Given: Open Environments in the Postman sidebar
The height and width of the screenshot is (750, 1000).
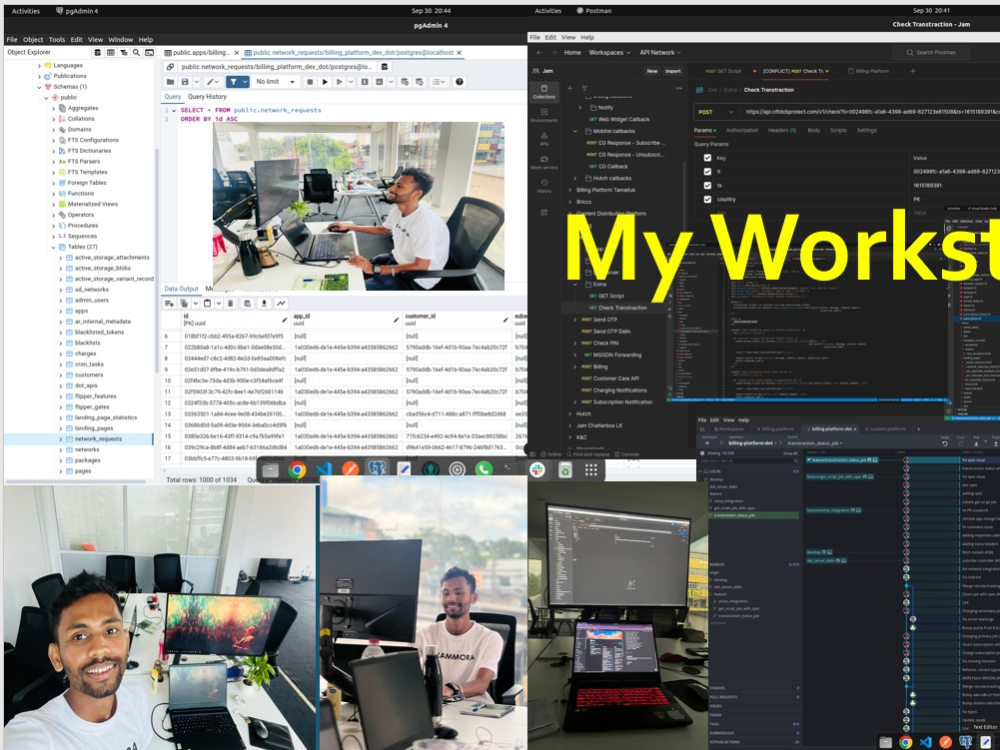Looking at the screenshot, I should (x=544, y=115).
